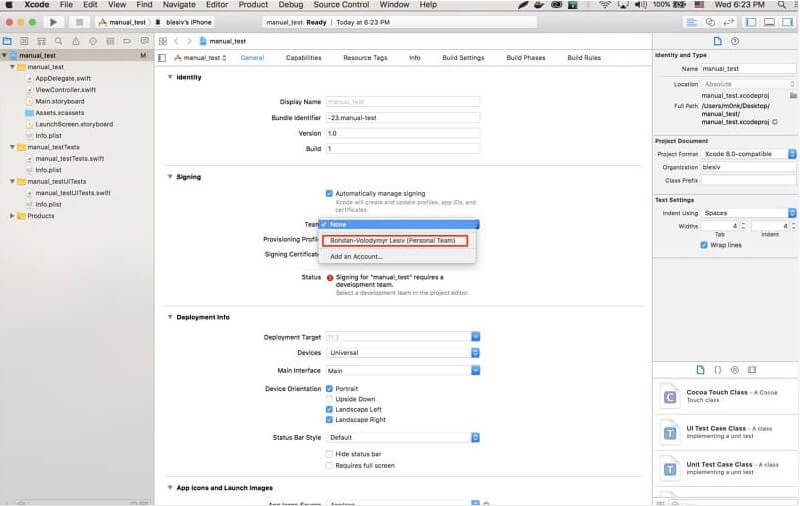The width and height of the screenshot is (800, 506).
Task: Uncheck Automatically manage signing
Action: point(330,193)
